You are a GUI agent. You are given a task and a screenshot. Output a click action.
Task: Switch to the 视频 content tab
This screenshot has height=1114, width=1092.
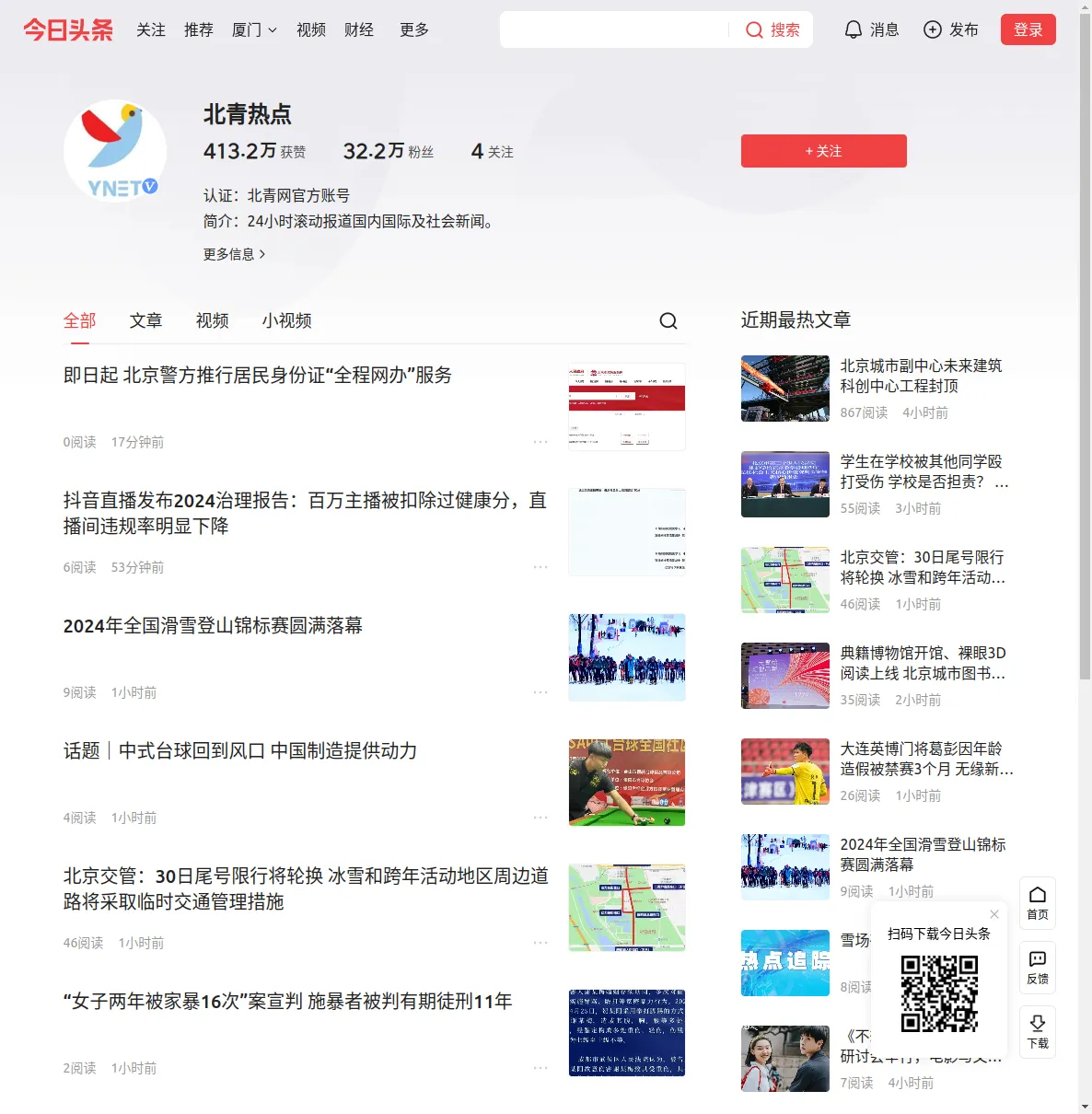(x=213, y=320)
